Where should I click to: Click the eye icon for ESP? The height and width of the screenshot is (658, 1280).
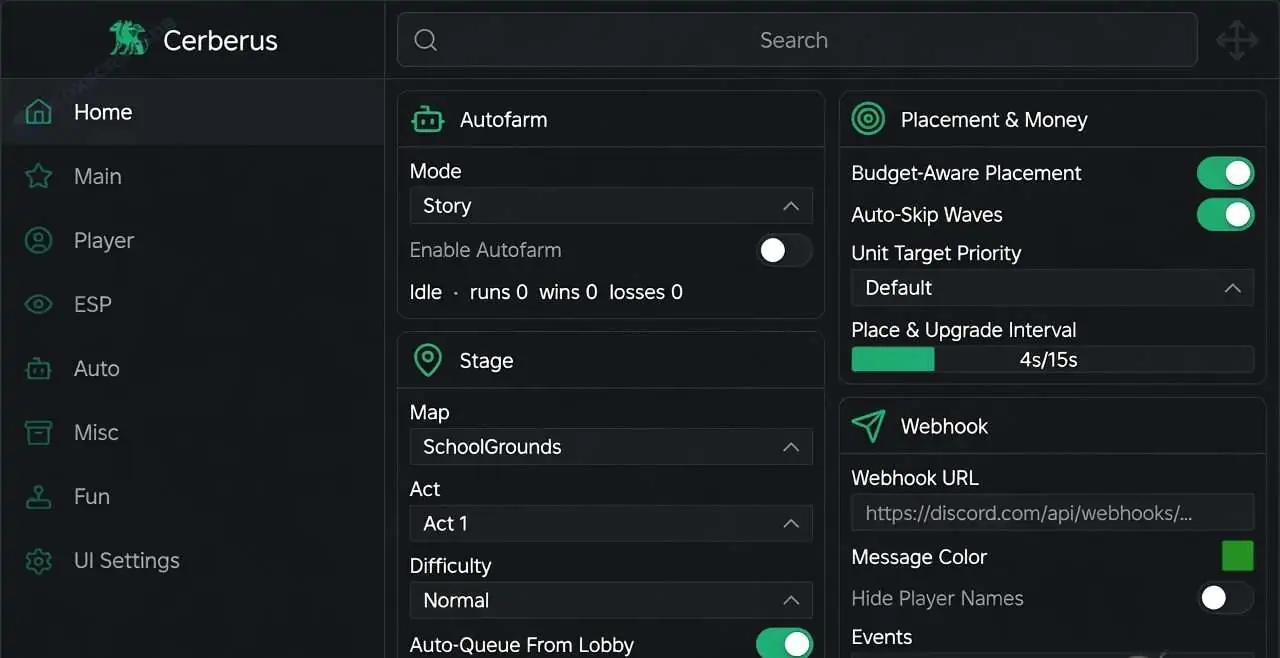[x=38, y=304]
